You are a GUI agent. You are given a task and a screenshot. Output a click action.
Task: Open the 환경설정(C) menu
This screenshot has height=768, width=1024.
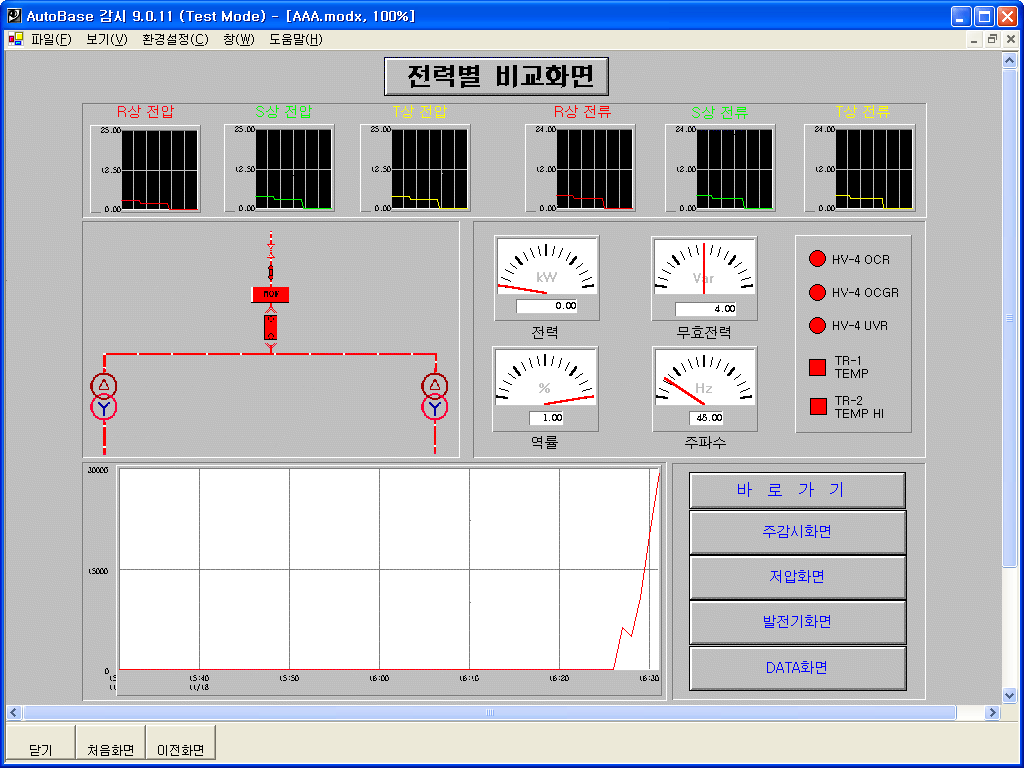pos(175,40)
